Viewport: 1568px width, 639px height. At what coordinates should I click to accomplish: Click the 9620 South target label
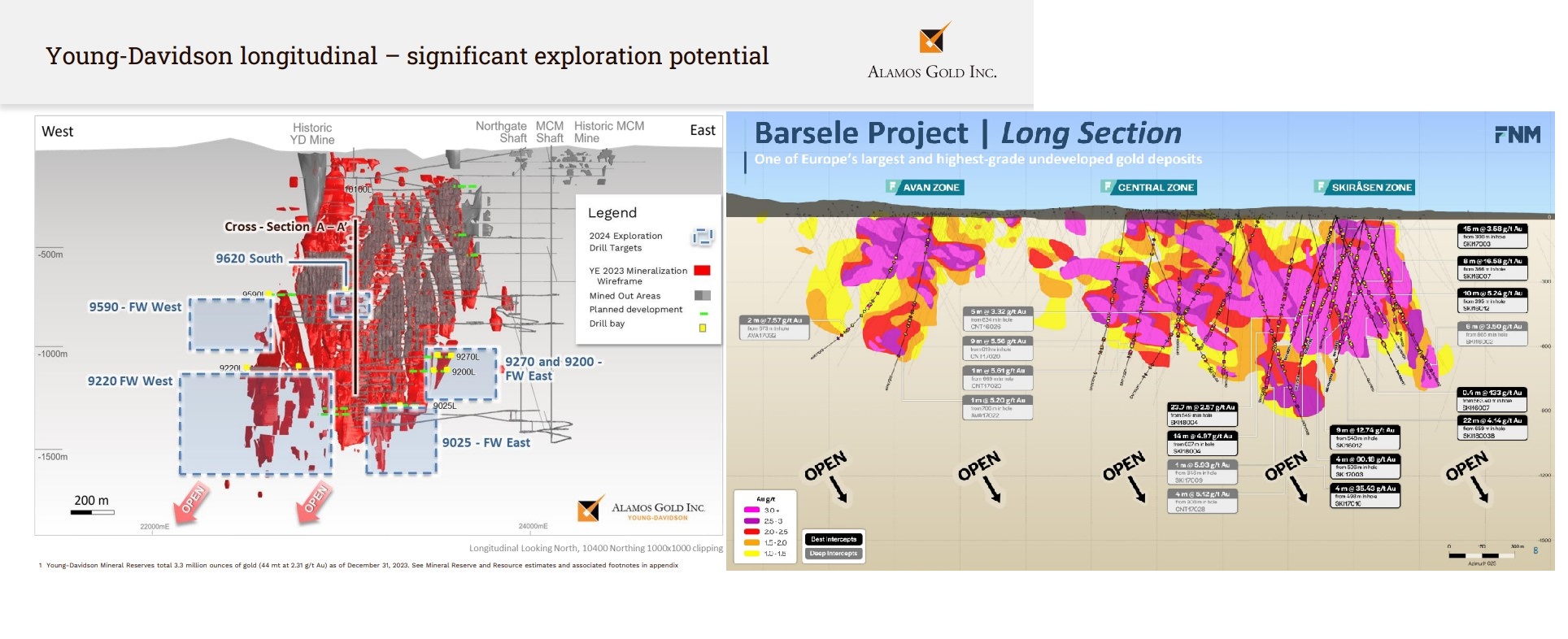coord(249,259)
